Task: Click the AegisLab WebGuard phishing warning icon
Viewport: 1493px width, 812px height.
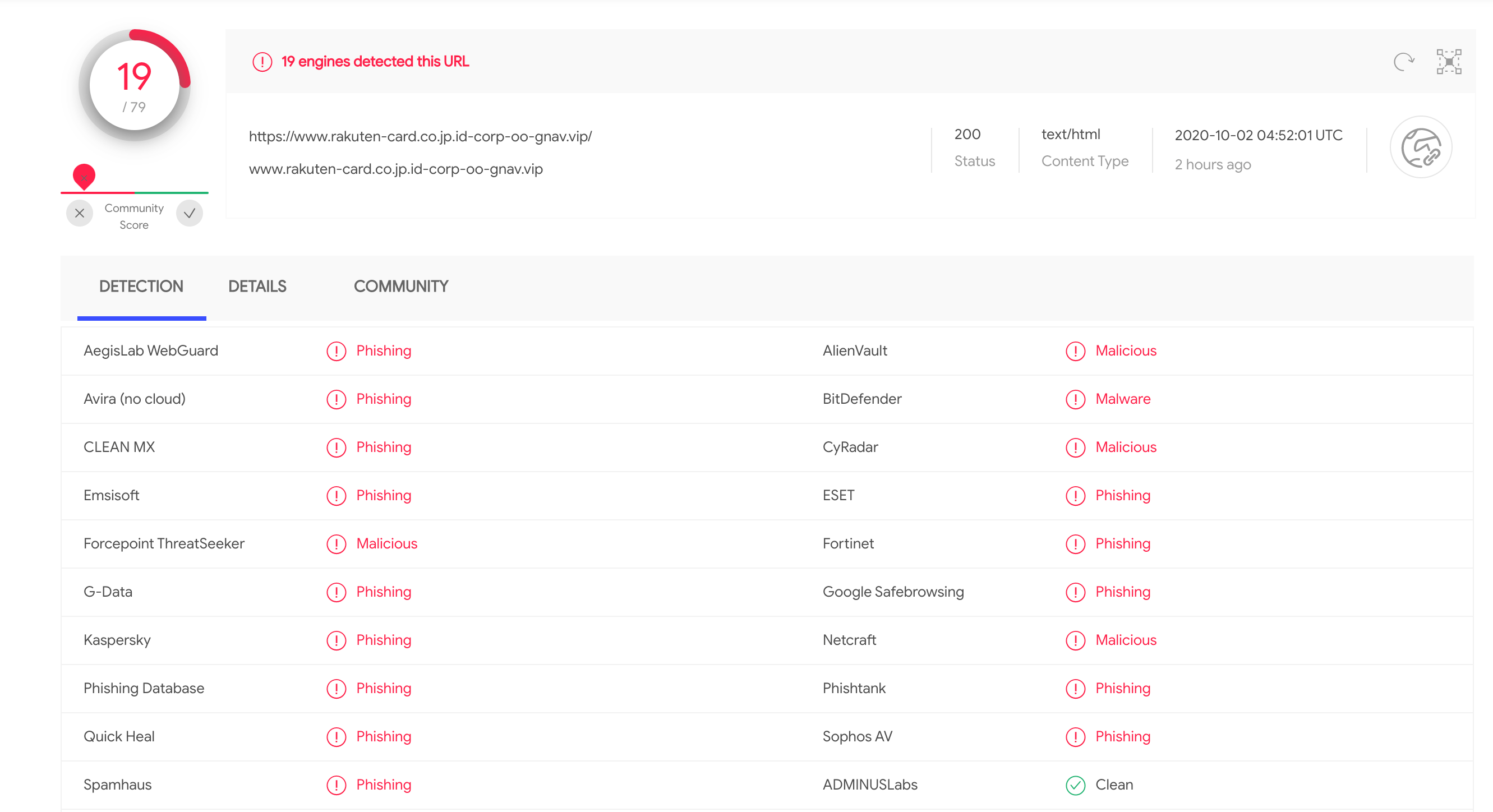Action: point(336,351)
